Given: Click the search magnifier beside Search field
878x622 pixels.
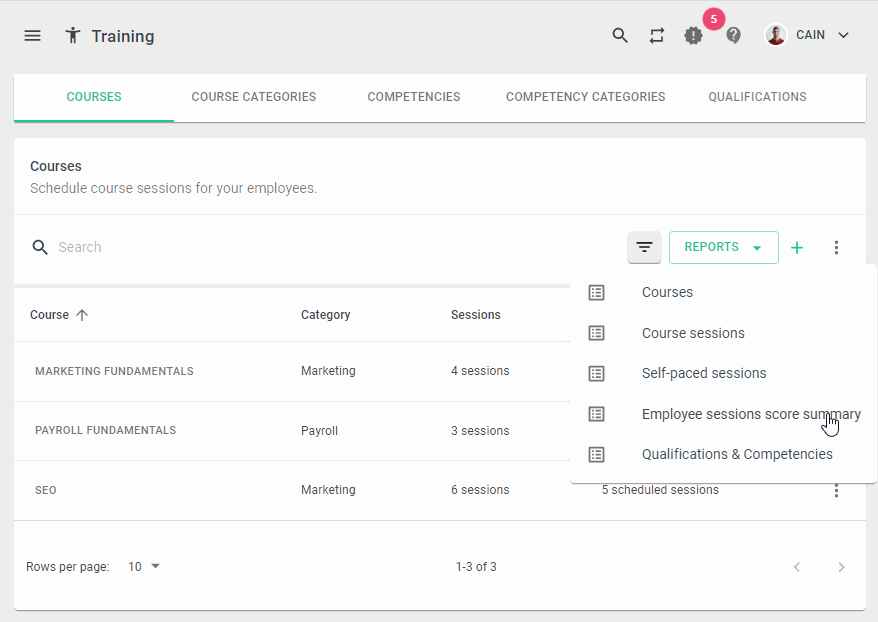Looking at the screenshot, I should 40,247.
